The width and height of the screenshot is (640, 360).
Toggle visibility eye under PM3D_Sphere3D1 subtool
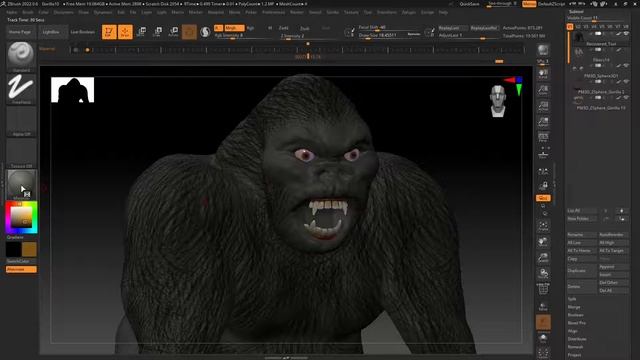tap(626, 82)
